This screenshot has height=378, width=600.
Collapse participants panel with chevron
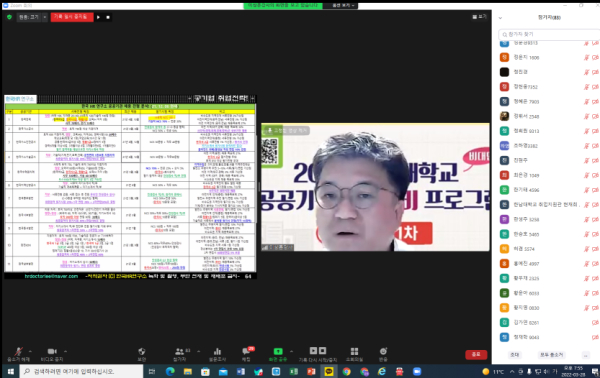pos(500,18)
